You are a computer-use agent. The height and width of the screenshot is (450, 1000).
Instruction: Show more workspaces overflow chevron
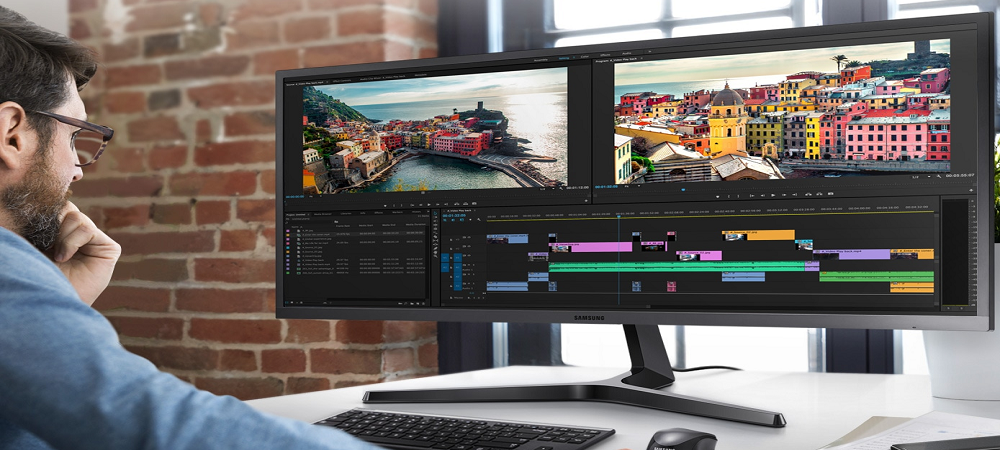click(650, 52)
